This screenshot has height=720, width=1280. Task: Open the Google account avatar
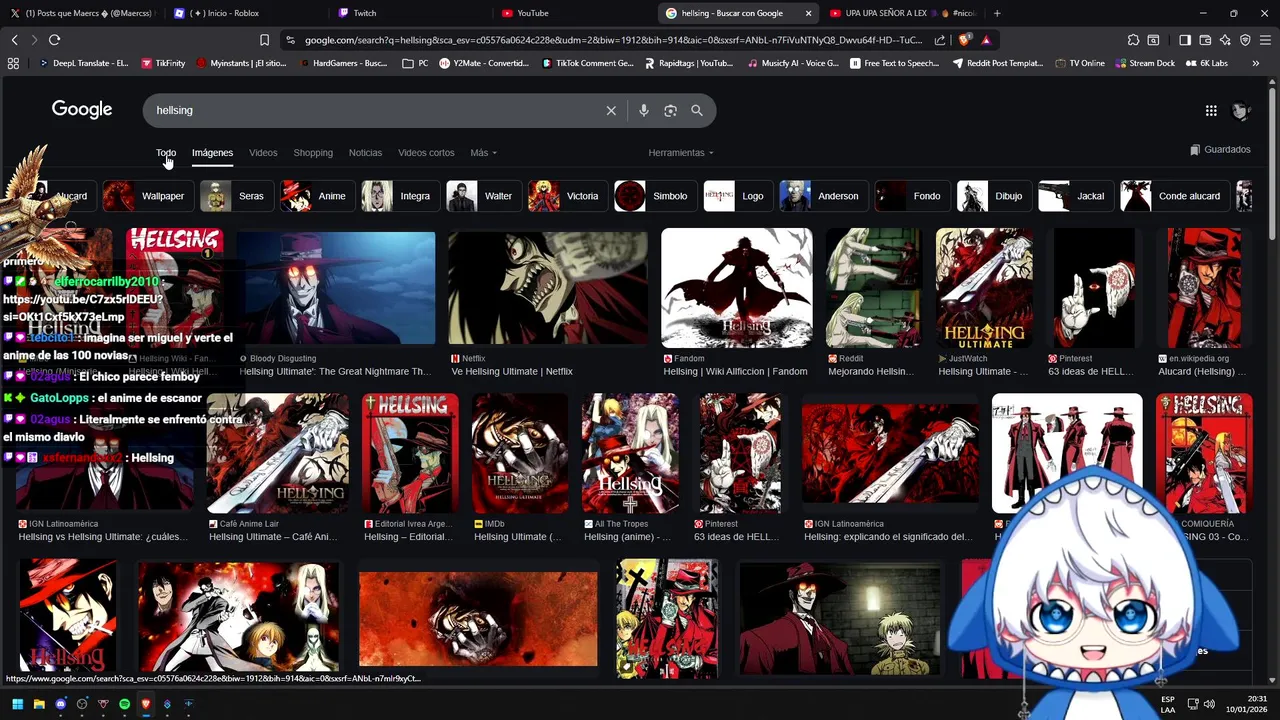[1241, 111]
